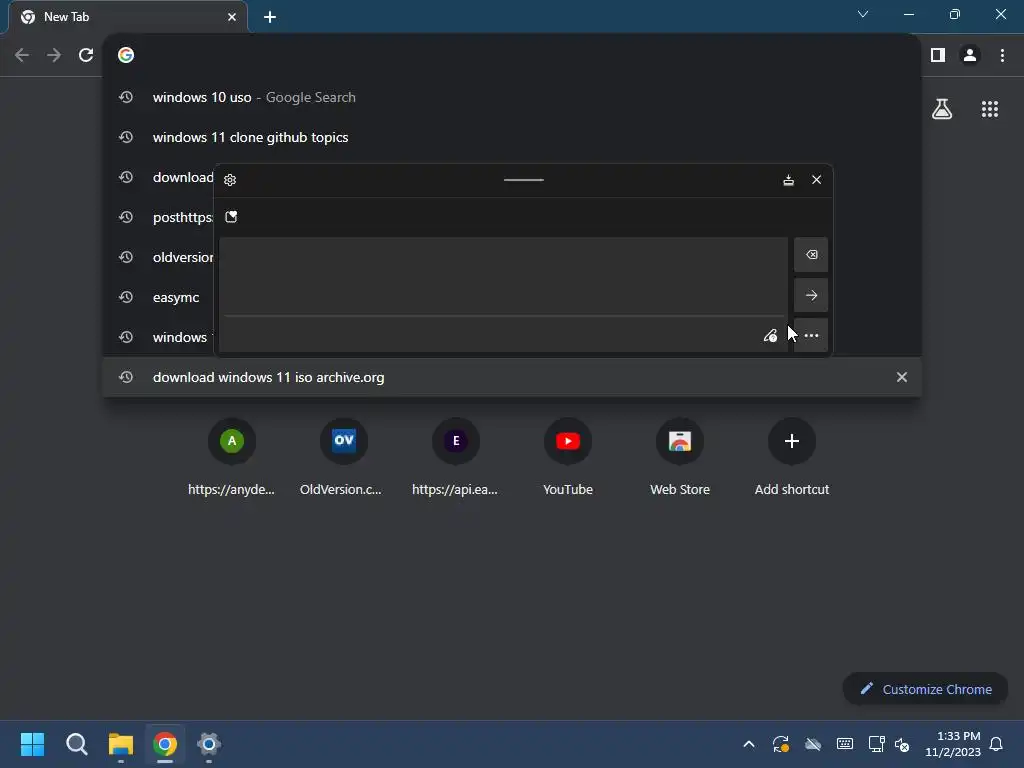This screenshot has width=1024, height=768.
Task: Open Settings from taskbar
Action: 209,744
